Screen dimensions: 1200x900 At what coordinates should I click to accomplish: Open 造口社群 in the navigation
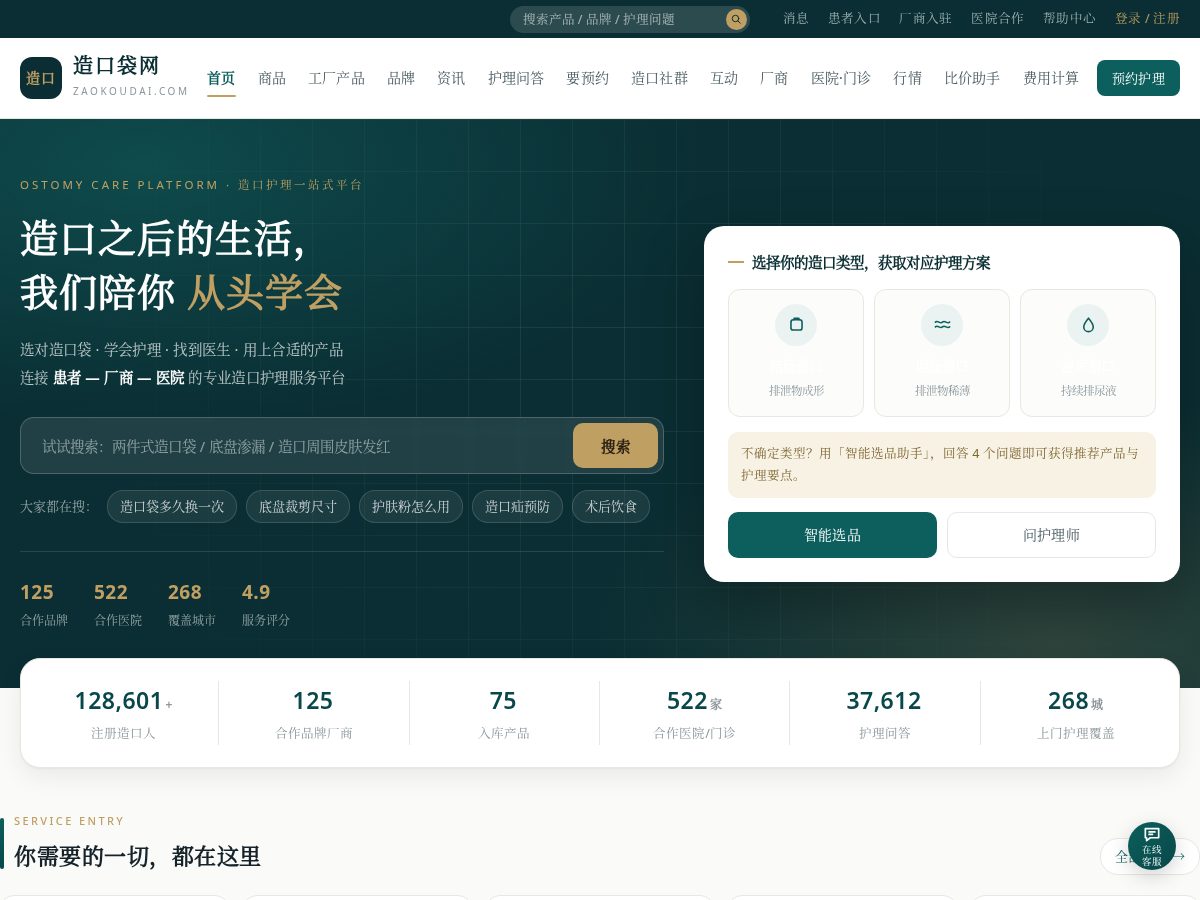point(660,78)
